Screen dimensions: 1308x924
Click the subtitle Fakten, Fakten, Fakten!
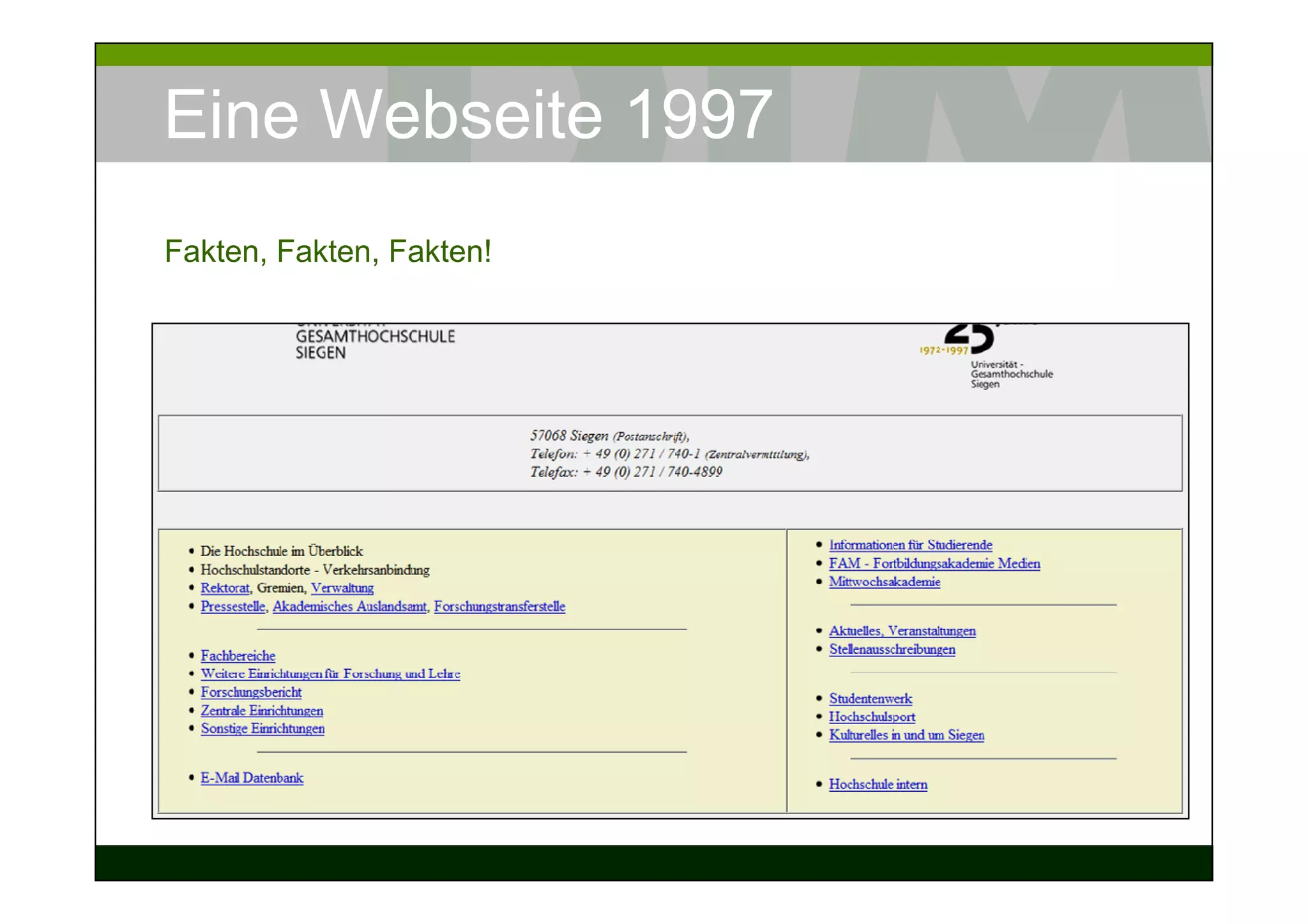tap(328, 251)
